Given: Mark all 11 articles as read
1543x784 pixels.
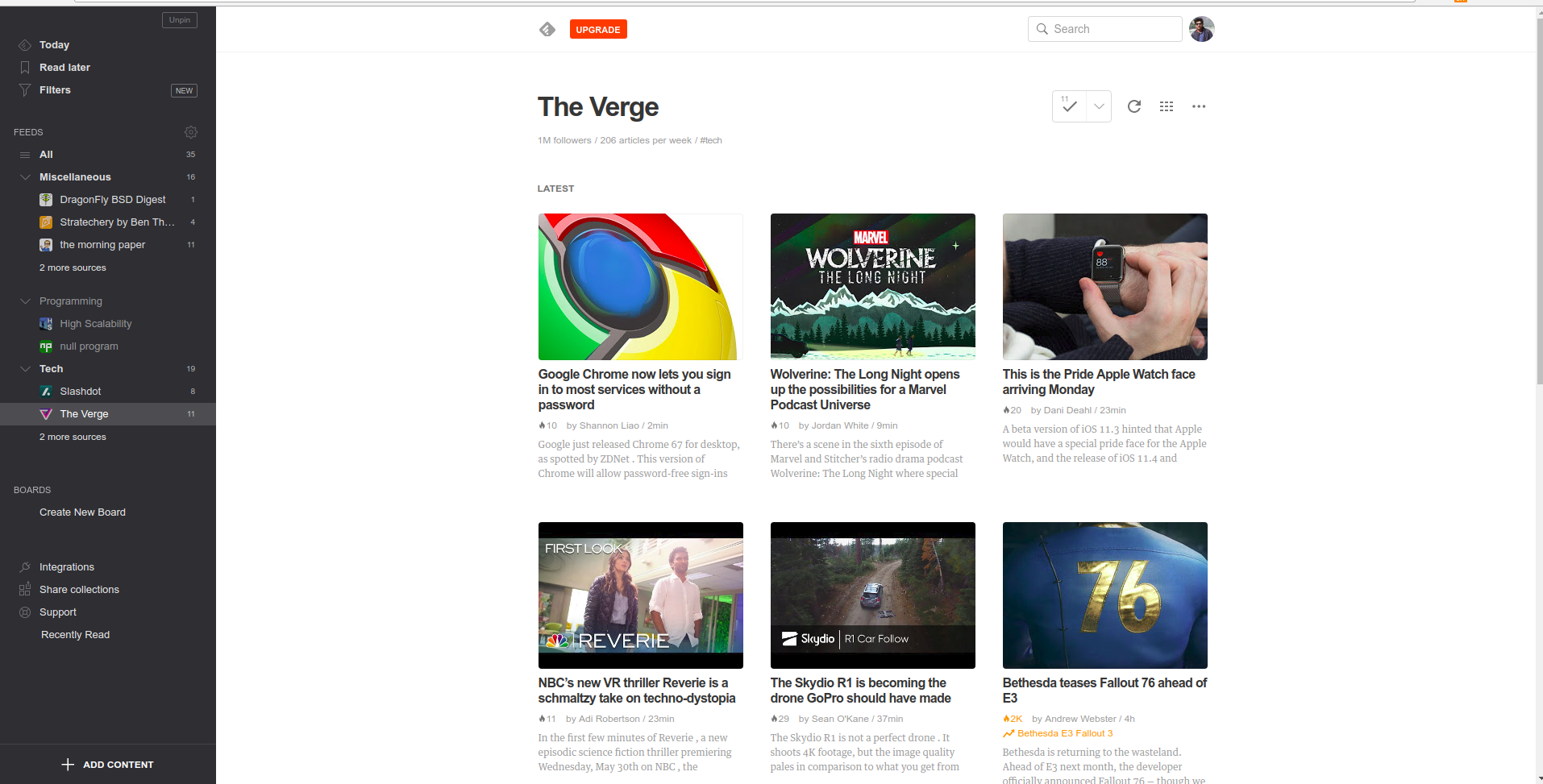Looking at the screenshot, I should pyautogui.click(x=1069, y=106).
